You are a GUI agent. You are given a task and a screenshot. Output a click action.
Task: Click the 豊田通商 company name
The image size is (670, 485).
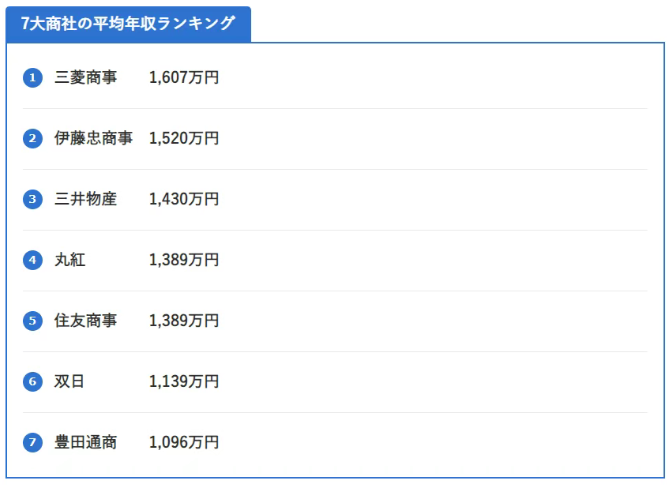[85, 442]
